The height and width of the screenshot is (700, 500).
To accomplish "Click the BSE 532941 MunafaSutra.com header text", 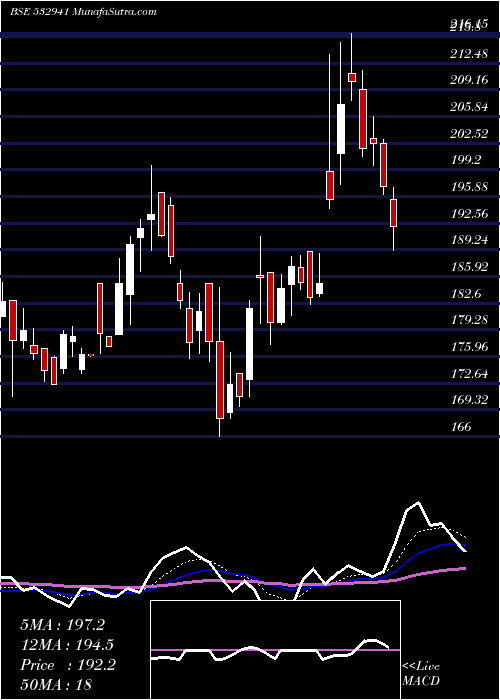I will point(83,12).
